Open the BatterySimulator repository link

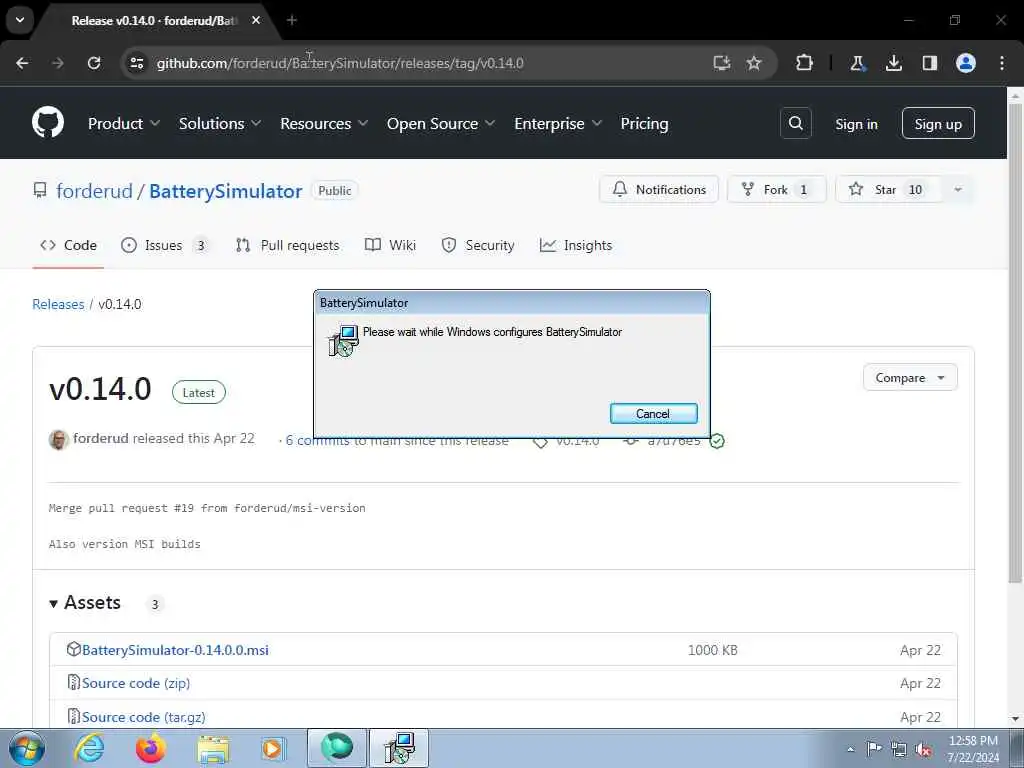tap(225, 191)
